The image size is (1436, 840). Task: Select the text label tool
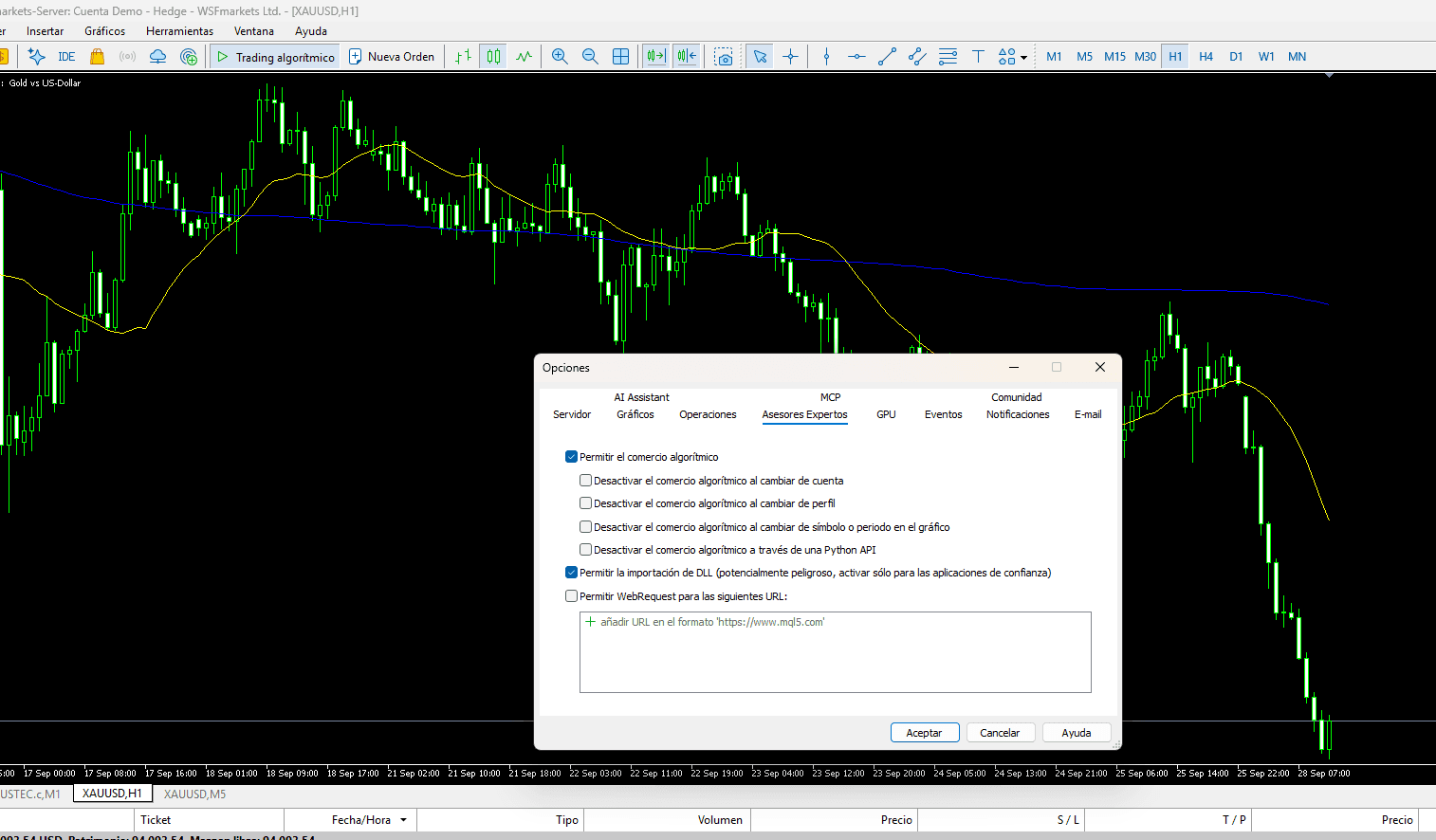coord(978,57)
